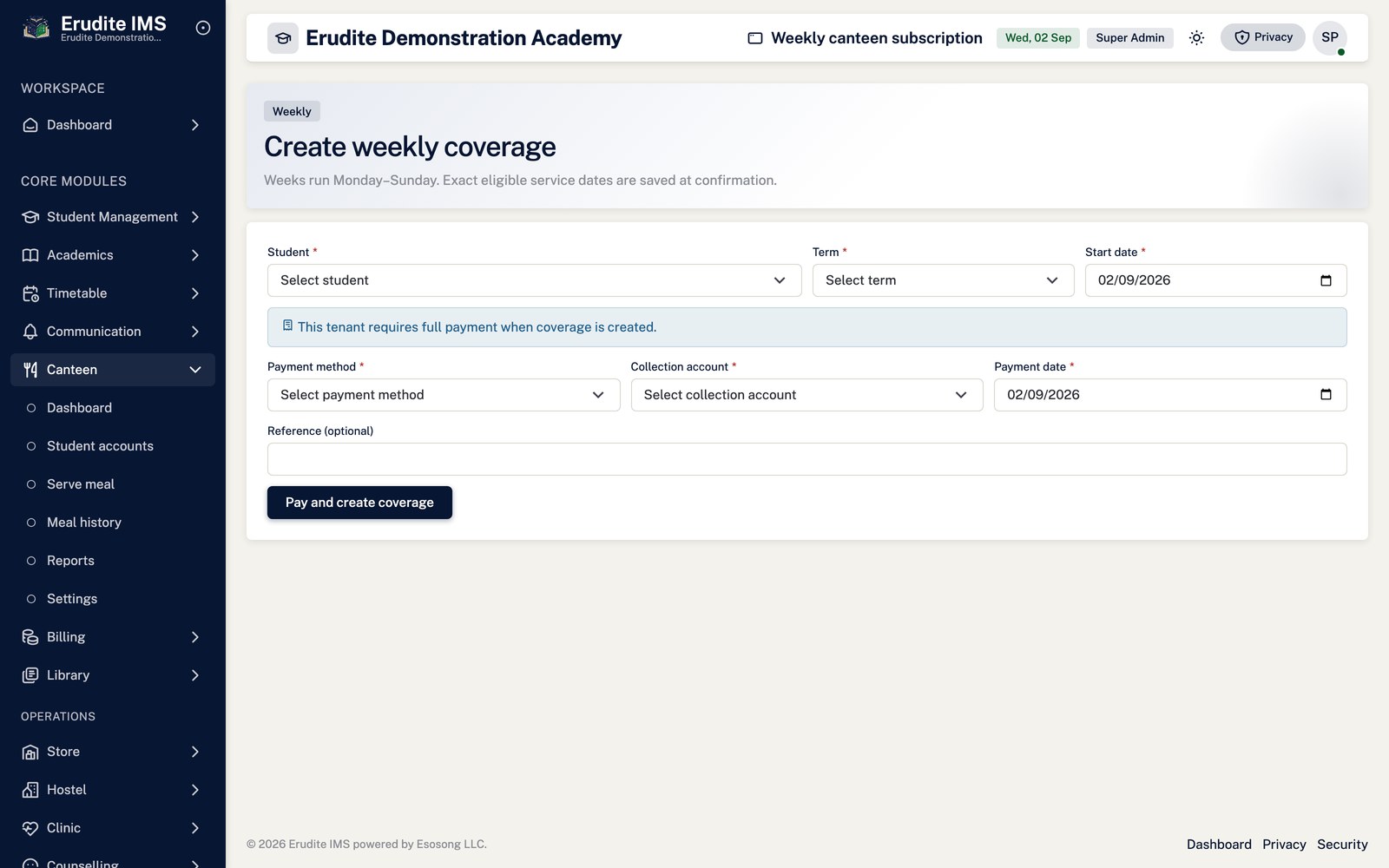
Task: Open the footer Privacy link
Action: (1284, 845)
